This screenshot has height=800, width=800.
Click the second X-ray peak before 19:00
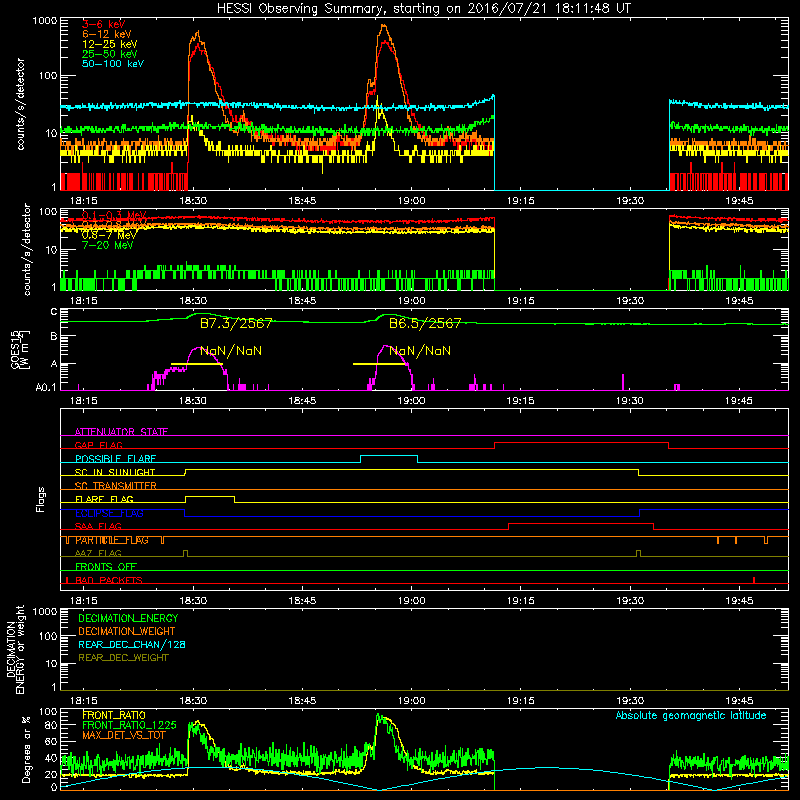[384, 26]
